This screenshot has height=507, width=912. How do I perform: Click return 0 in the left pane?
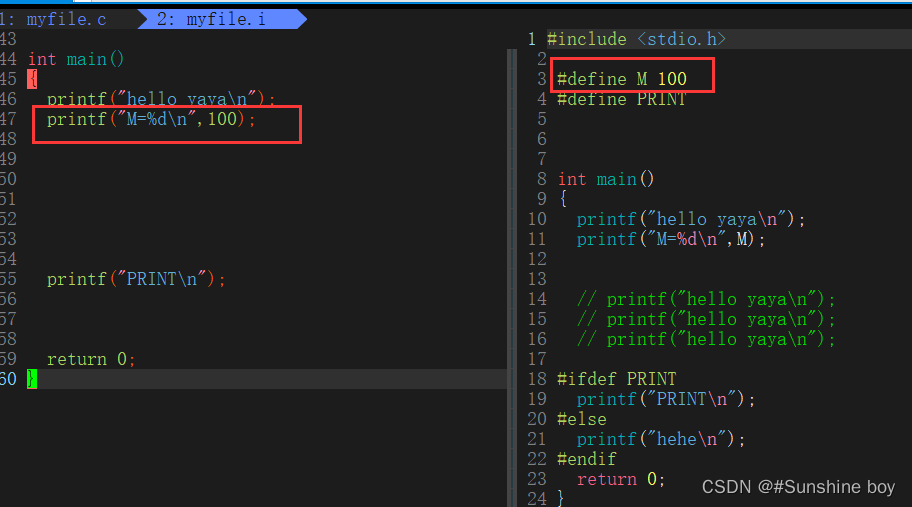(x=91, y=359)
